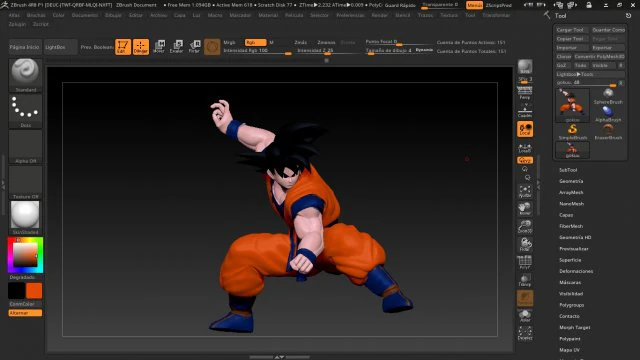Select the Escalar (Scale) tool
Viewport: 640px width, 360px height.
[x=177, y=47]
